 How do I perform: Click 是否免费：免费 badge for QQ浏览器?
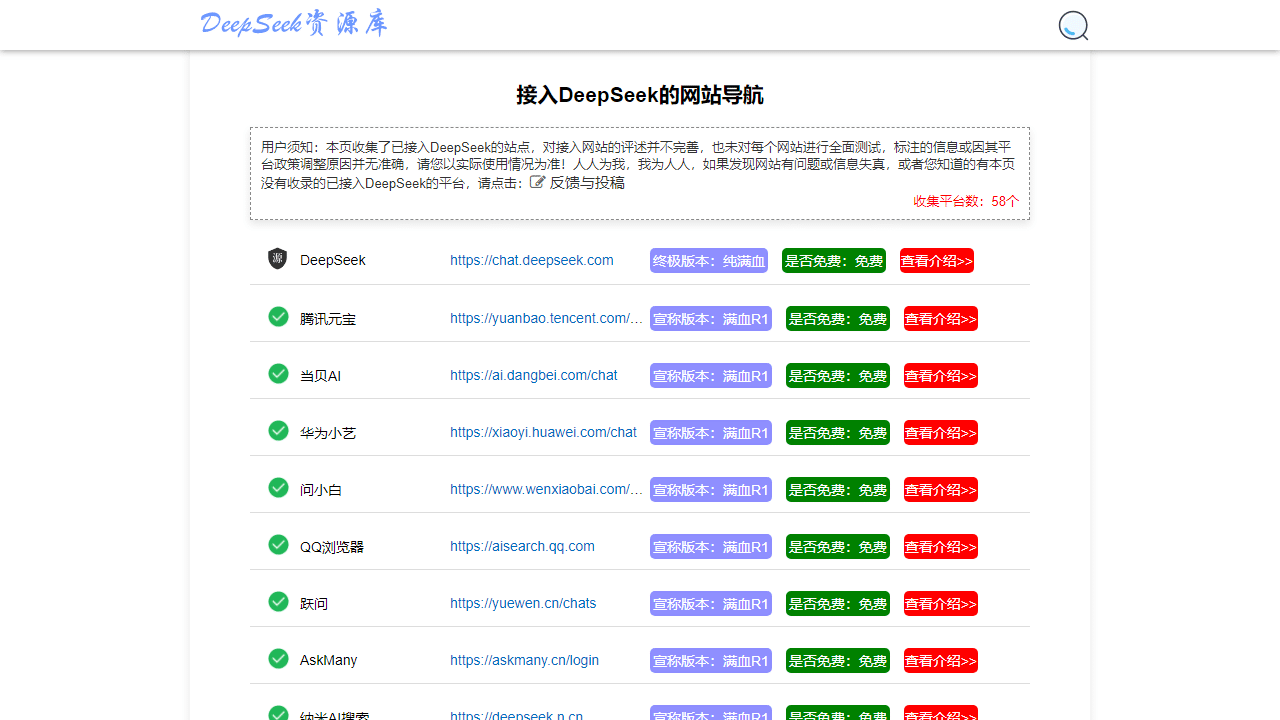pos(838,547)
